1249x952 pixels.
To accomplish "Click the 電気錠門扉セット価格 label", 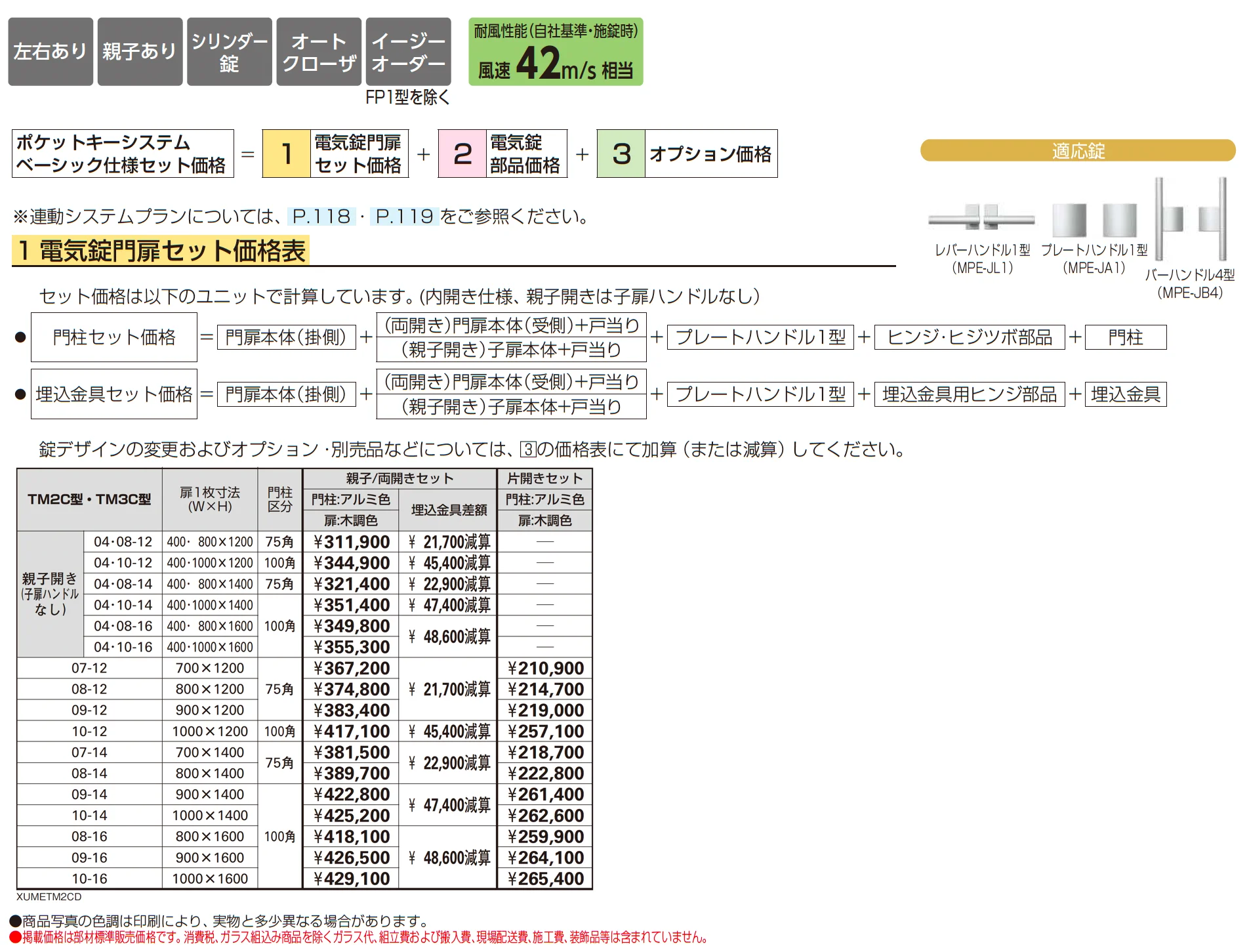I will pyautogui.click(x=358, y=154).
